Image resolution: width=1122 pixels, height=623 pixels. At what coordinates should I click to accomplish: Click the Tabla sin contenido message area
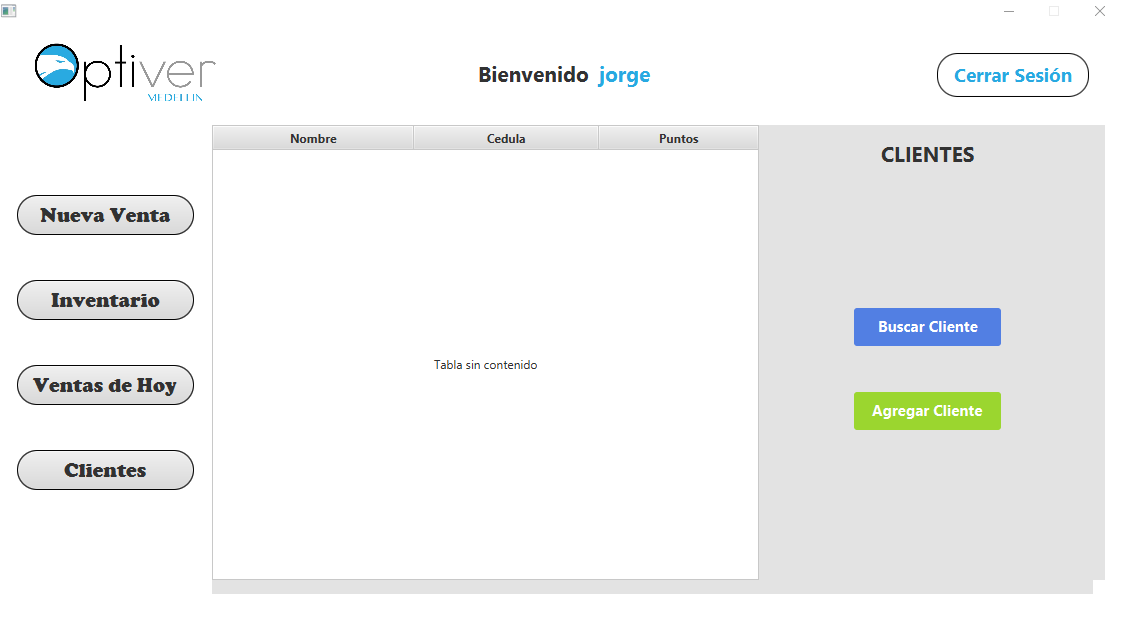click(485, 364)
